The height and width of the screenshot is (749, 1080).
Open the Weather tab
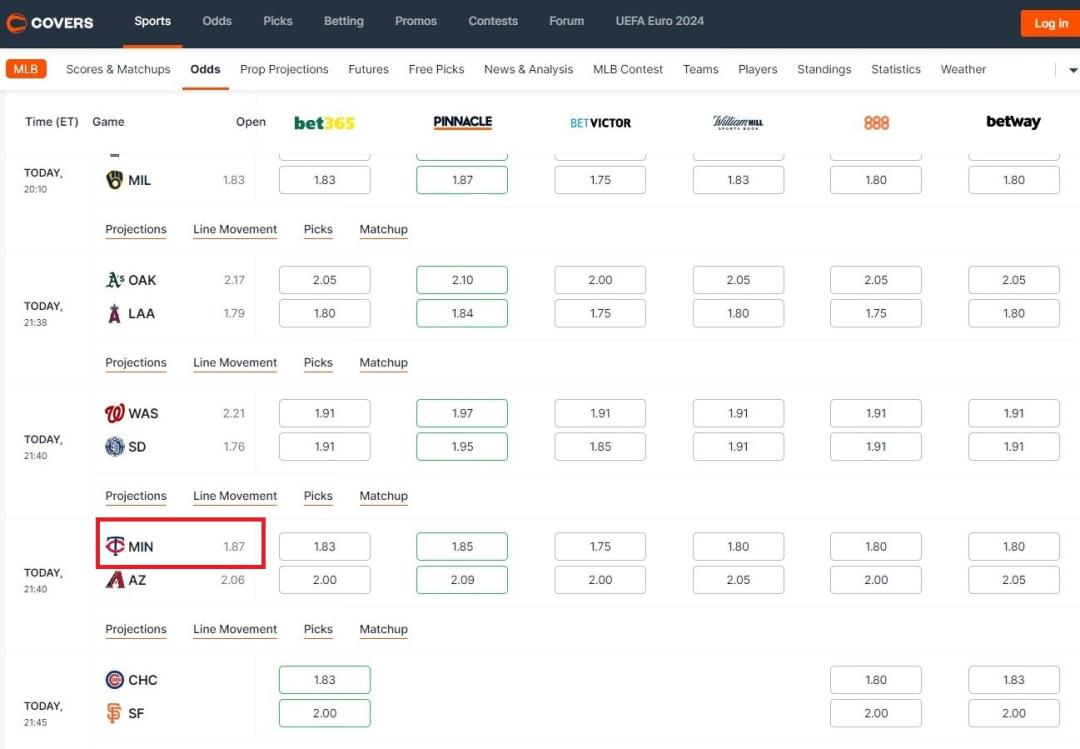tap(963, 69)
